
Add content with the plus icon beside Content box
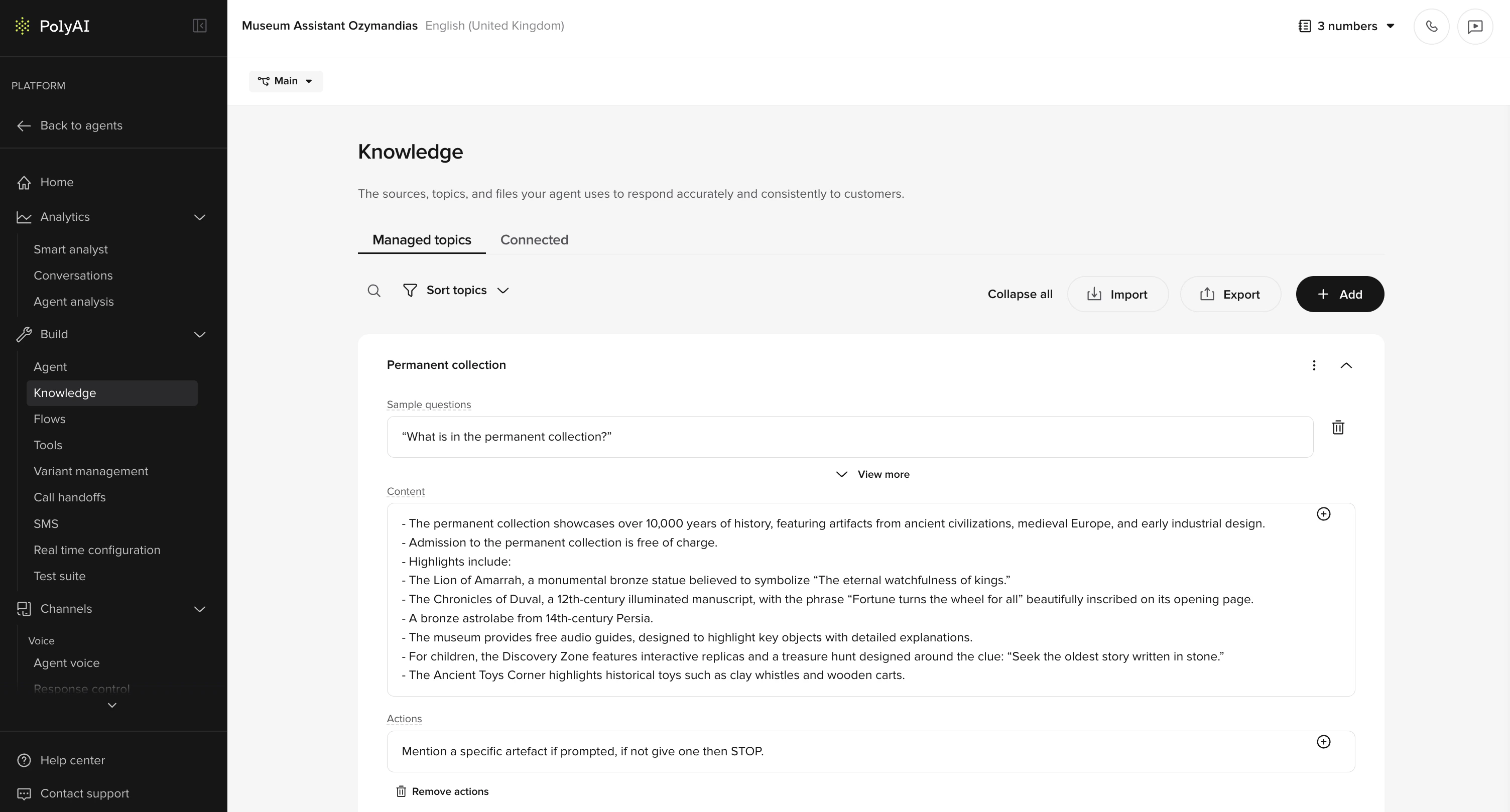pyautogui.click(x=1325, y=514)
